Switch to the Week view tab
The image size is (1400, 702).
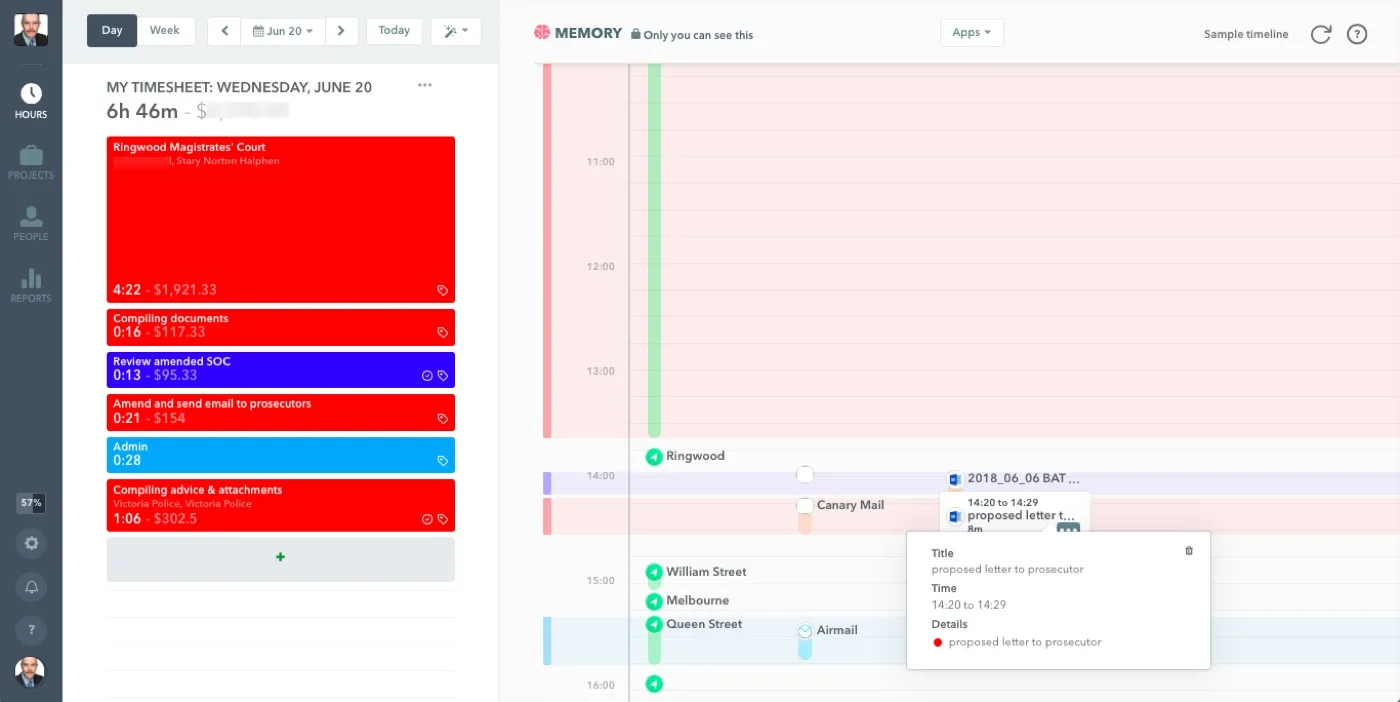click(165, 31)
